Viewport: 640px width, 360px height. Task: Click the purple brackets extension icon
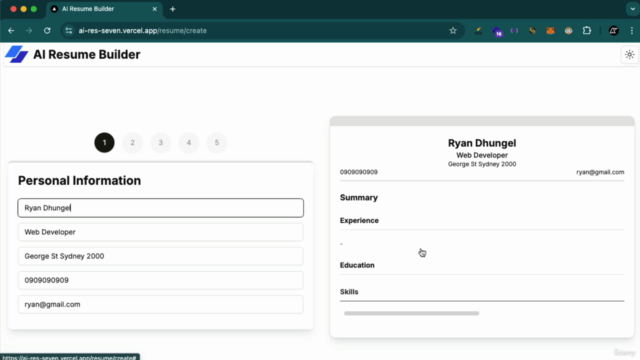click(x=514, y=31)
